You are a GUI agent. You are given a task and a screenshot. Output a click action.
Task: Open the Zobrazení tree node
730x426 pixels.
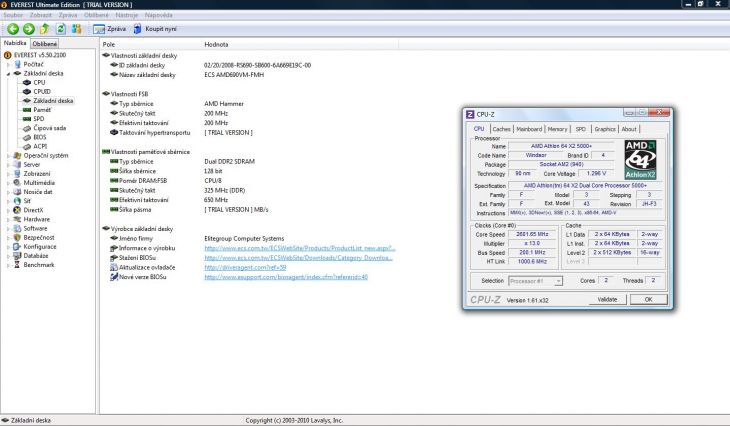coord(37,174)
